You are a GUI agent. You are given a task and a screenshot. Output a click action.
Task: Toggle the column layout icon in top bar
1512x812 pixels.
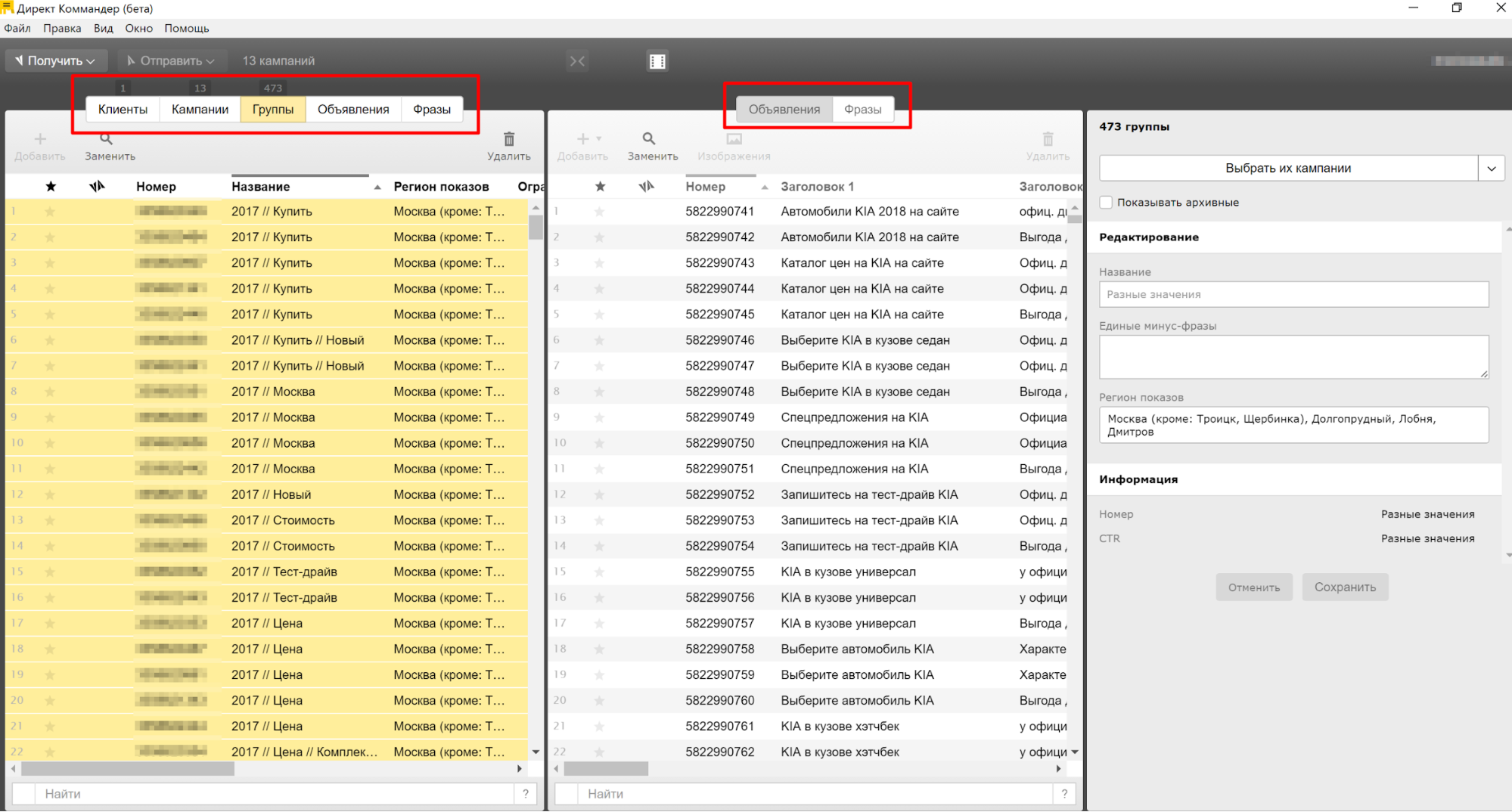[x=657, y=61]
